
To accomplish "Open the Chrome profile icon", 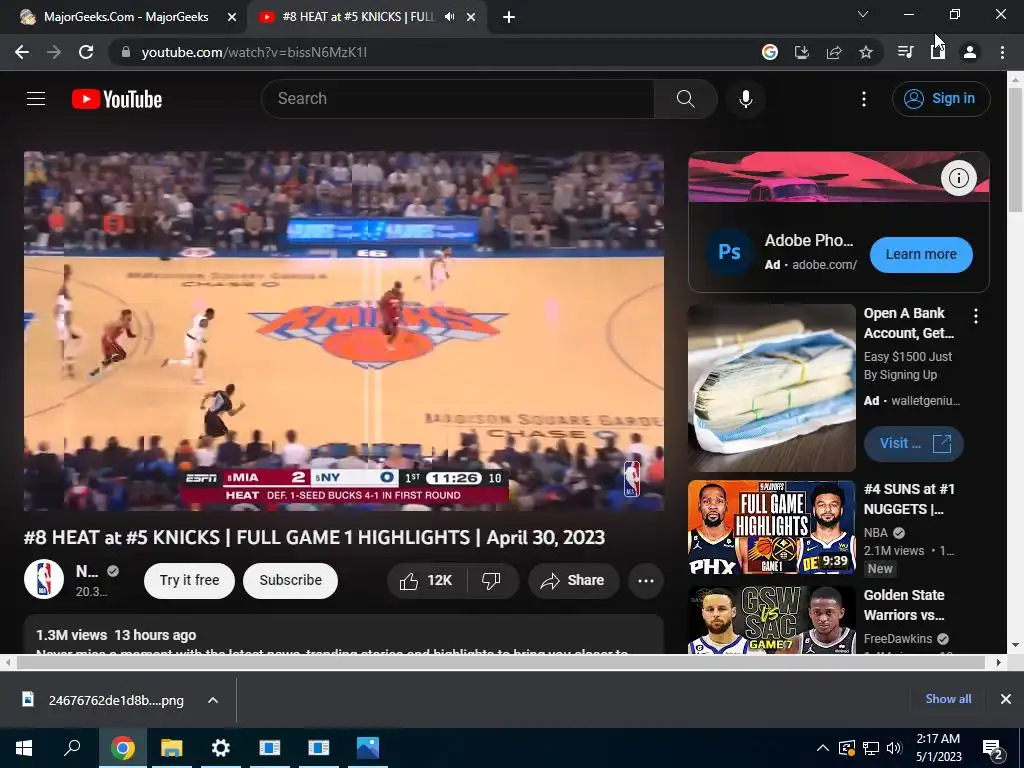I will pos(970,52).
